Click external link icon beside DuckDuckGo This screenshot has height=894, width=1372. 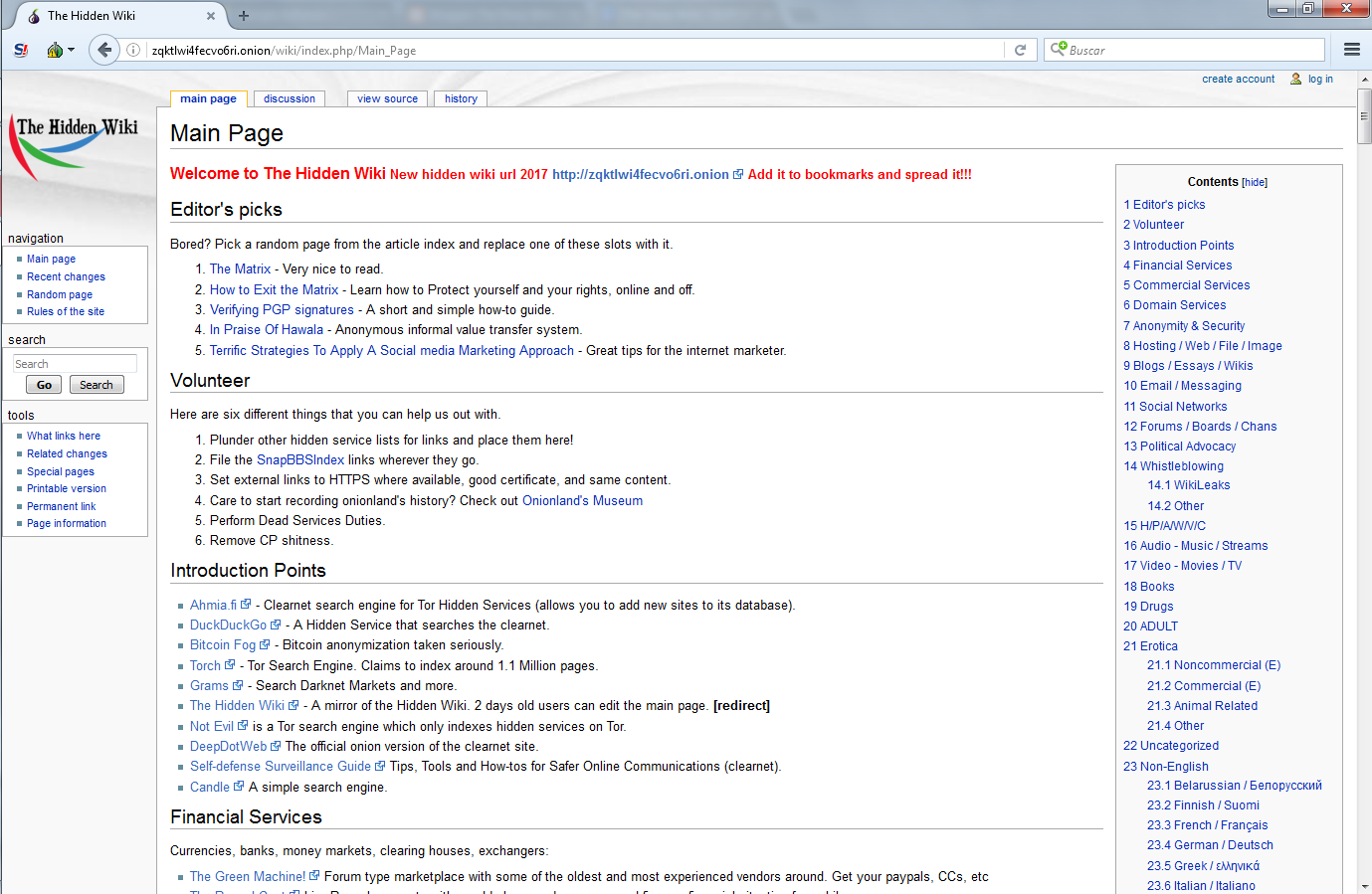[276, 625]
